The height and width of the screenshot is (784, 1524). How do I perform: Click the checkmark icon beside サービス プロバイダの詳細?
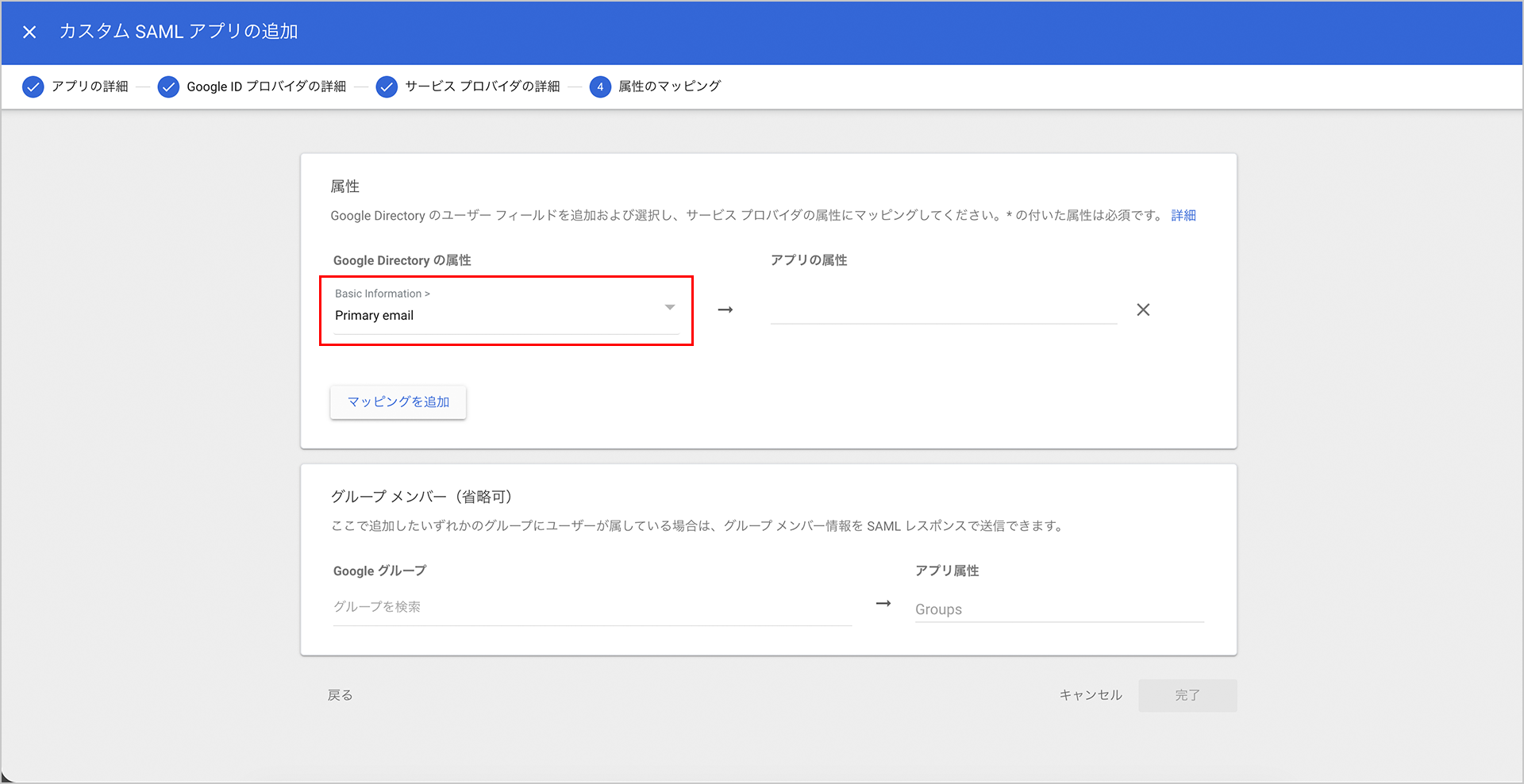387,86
